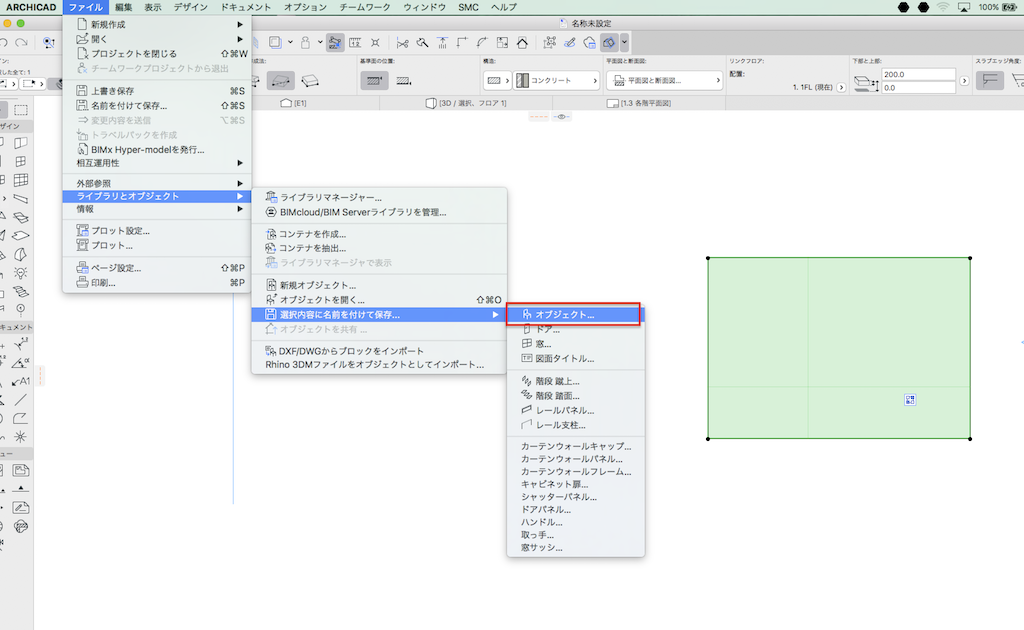Open the コンクリート structure dropdown
1024x630 pixels.
click(x=556, y=81)
